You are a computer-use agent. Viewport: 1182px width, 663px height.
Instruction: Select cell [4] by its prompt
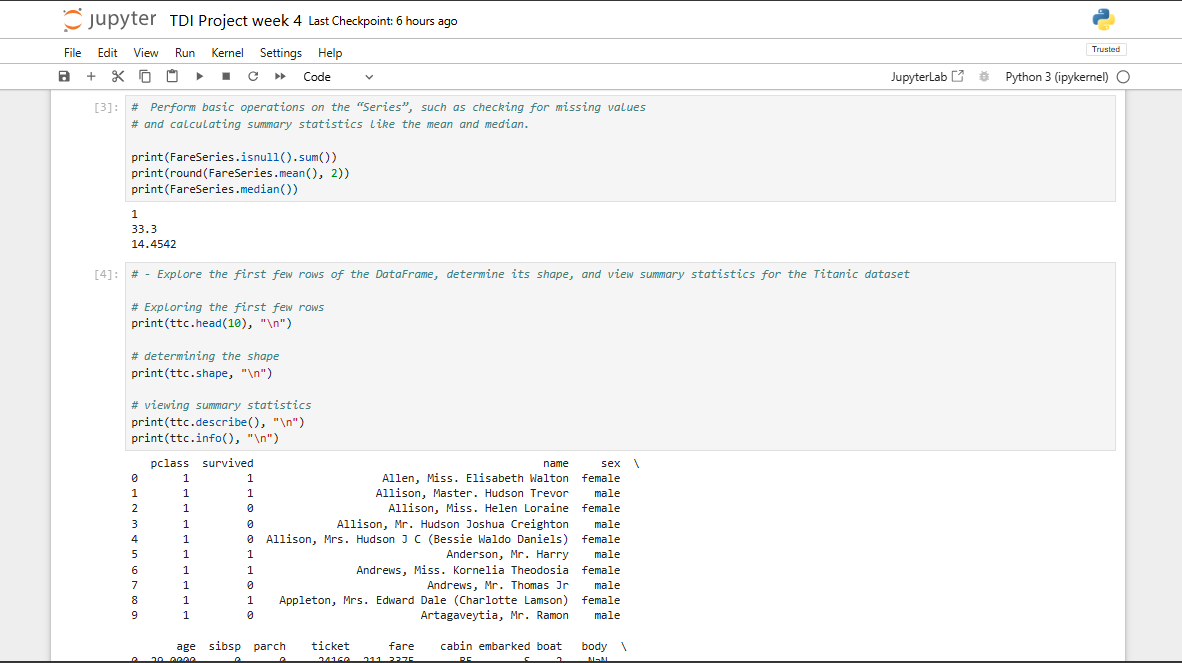point(106,274)
